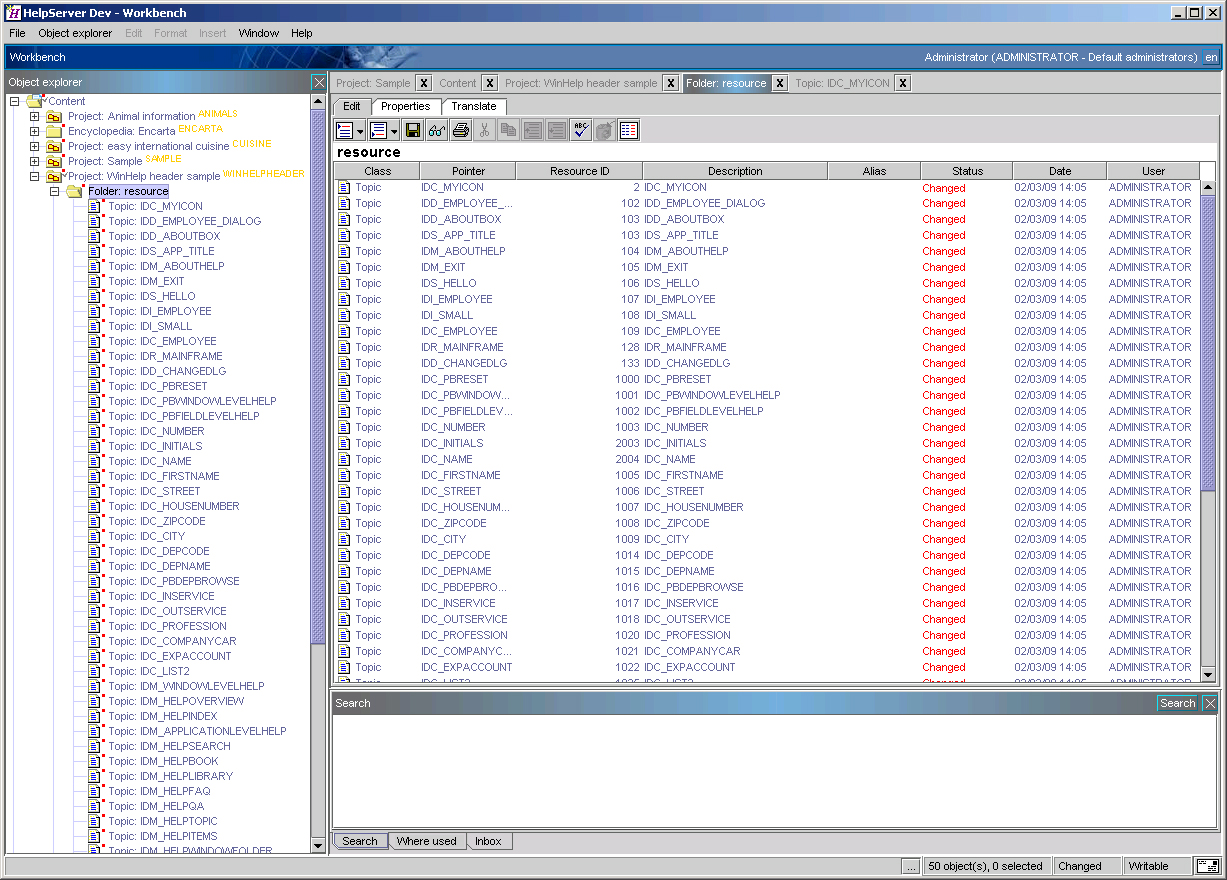
Task: Open the print dialog via printer icon
Action: (459, 130)
